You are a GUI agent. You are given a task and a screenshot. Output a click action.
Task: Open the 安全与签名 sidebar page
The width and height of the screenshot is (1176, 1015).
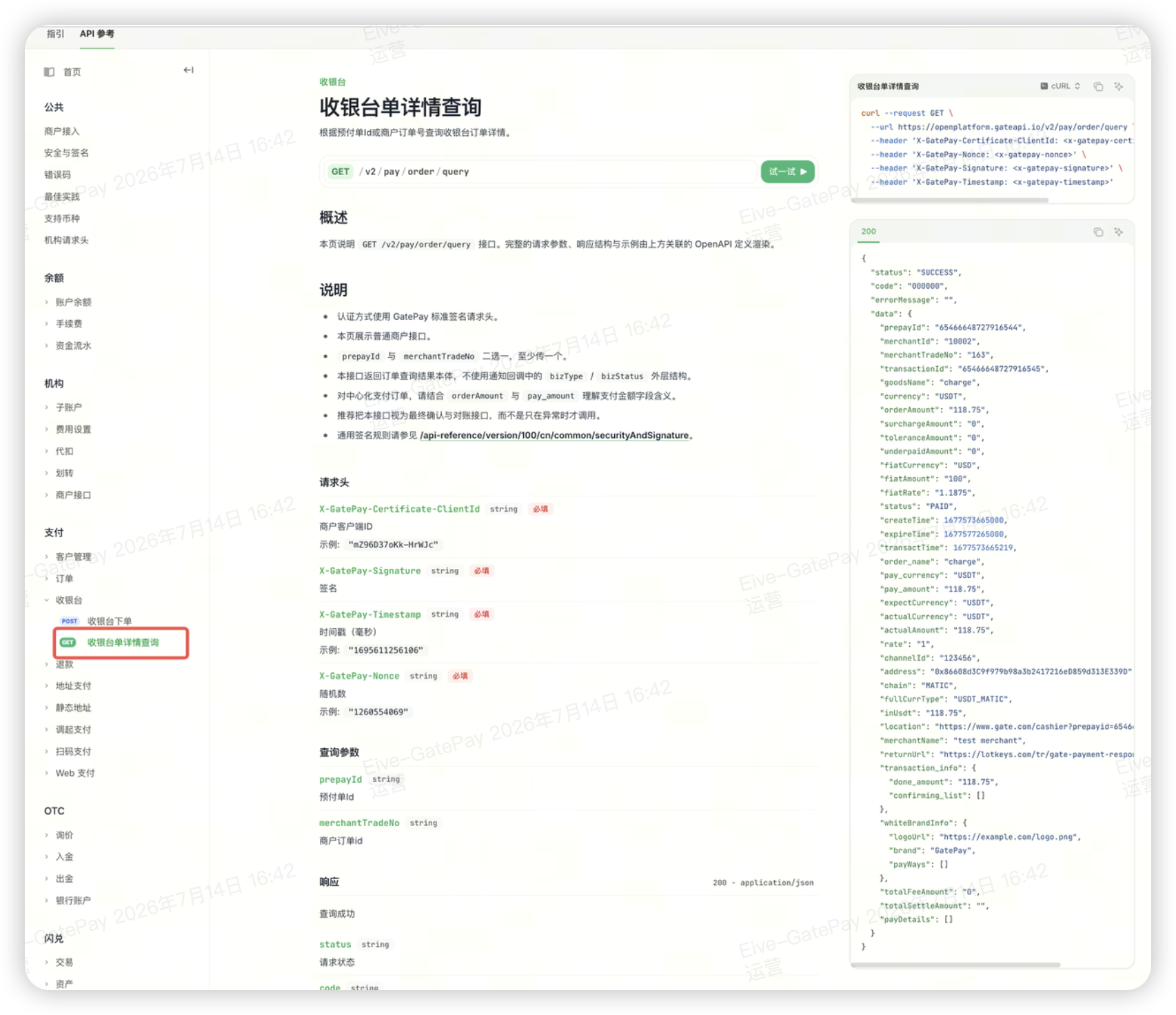click(66, 153)
